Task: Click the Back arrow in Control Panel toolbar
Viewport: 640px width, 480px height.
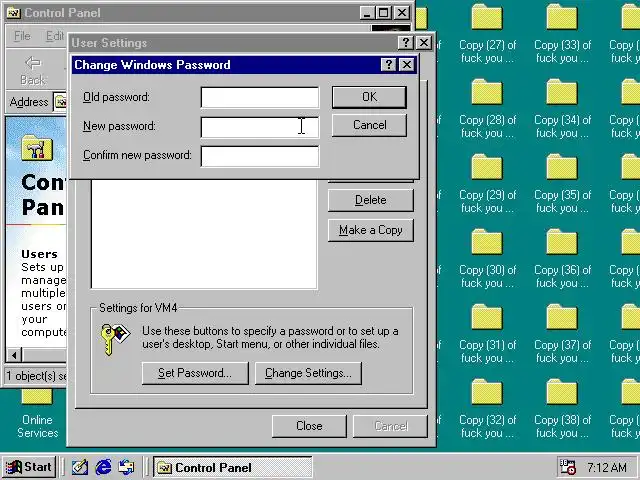Action: (x=33, y=70)
